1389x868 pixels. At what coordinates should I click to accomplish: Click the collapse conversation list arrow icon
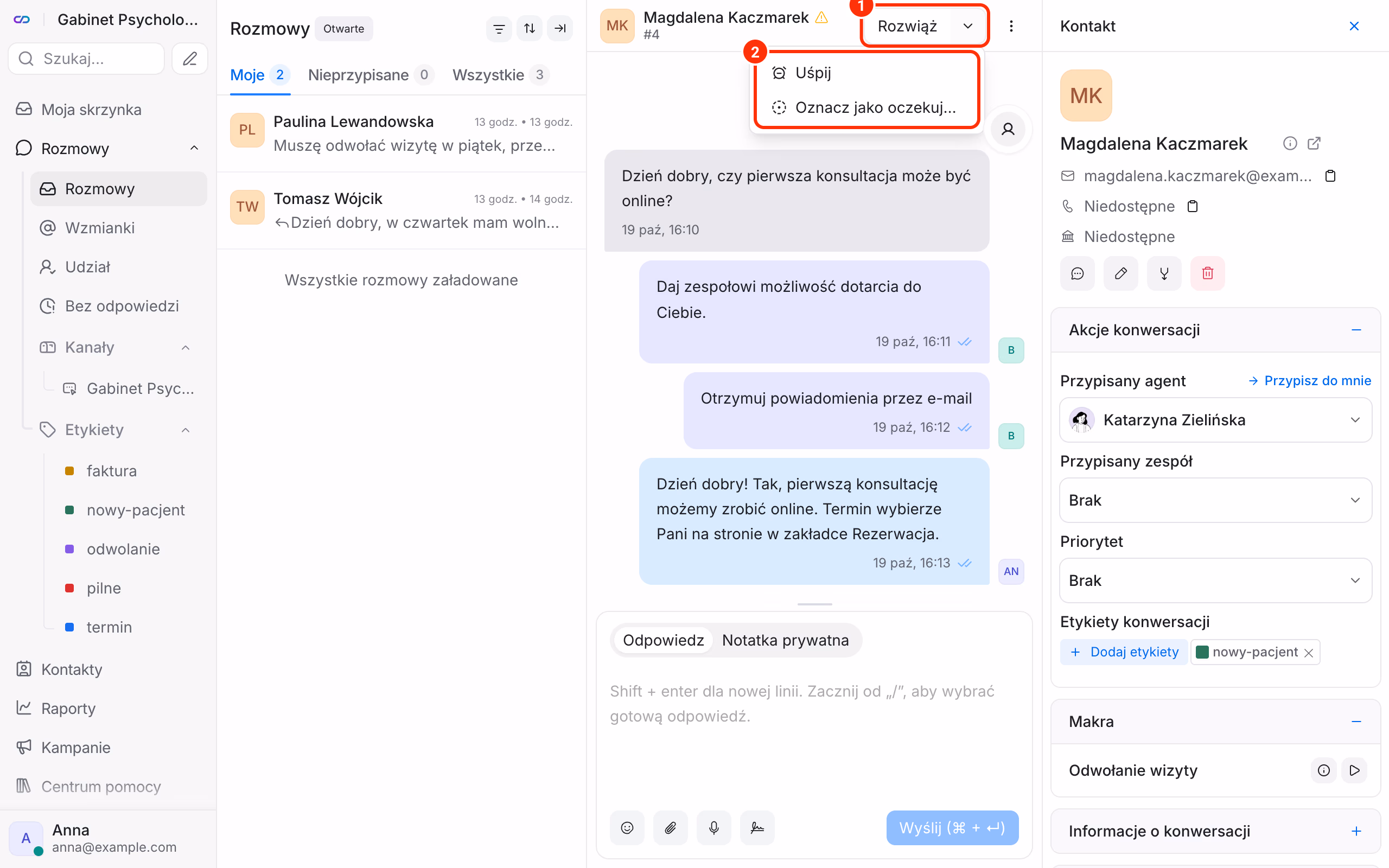click(x=559, y=28)
